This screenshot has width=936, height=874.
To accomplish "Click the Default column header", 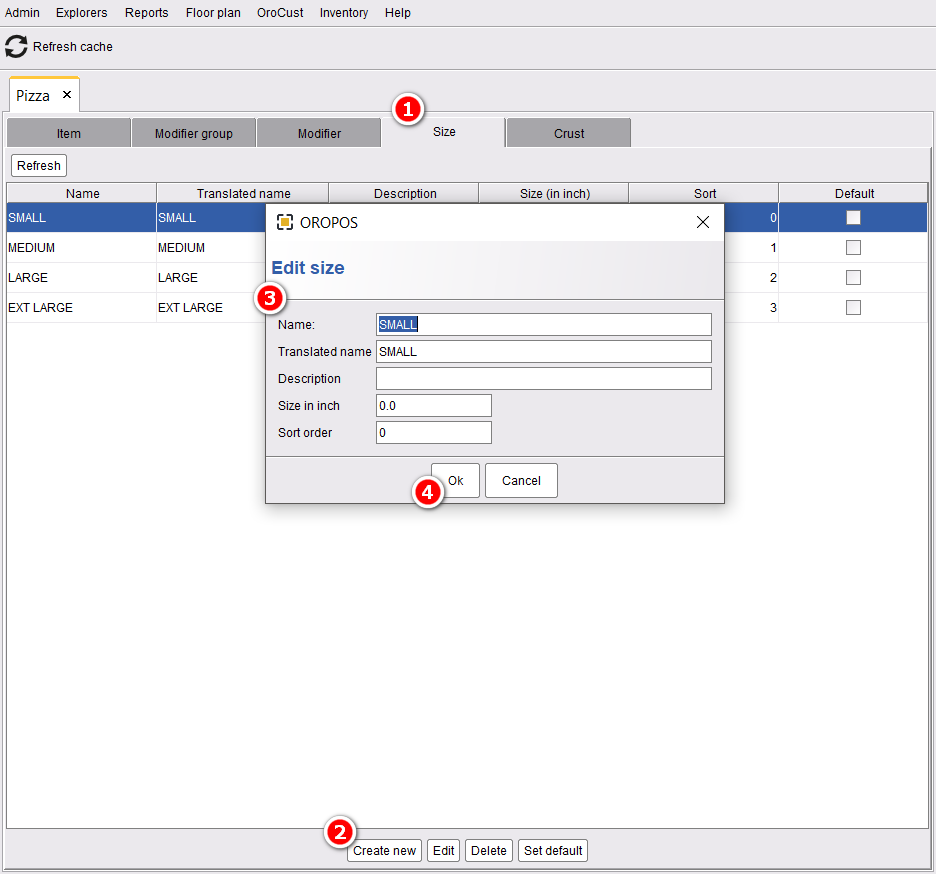I will 854,193.
